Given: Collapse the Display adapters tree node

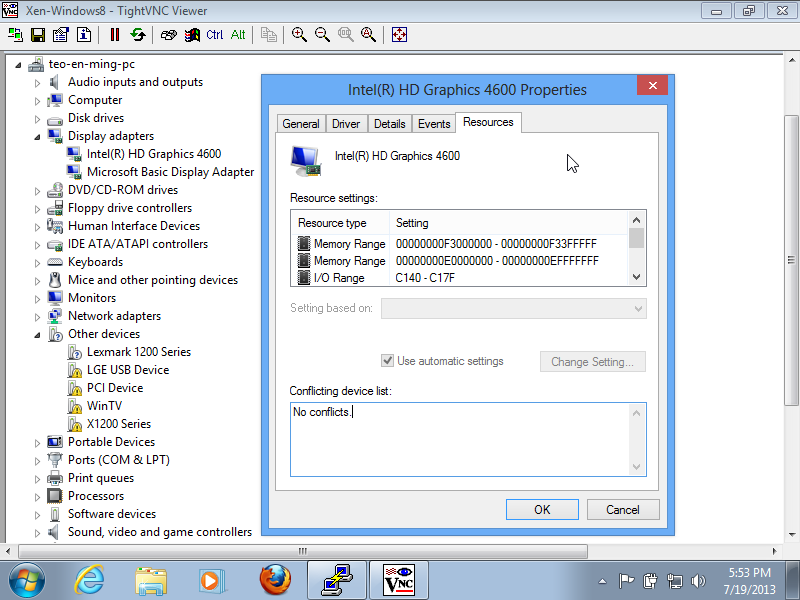Looking at the screenshot, I should click(x=38, y=136).
